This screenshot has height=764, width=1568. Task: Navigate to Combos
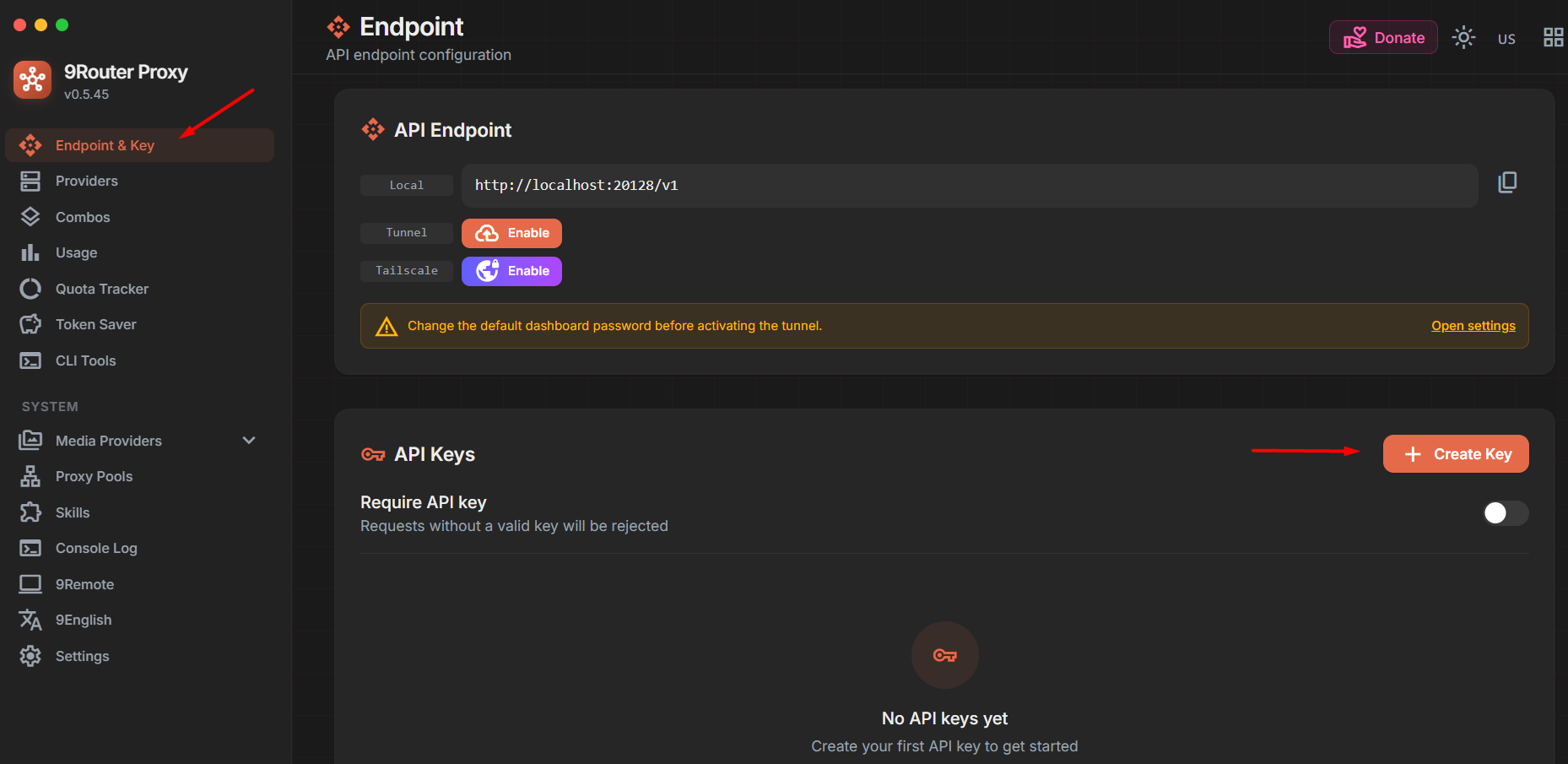tap(140, 217)
